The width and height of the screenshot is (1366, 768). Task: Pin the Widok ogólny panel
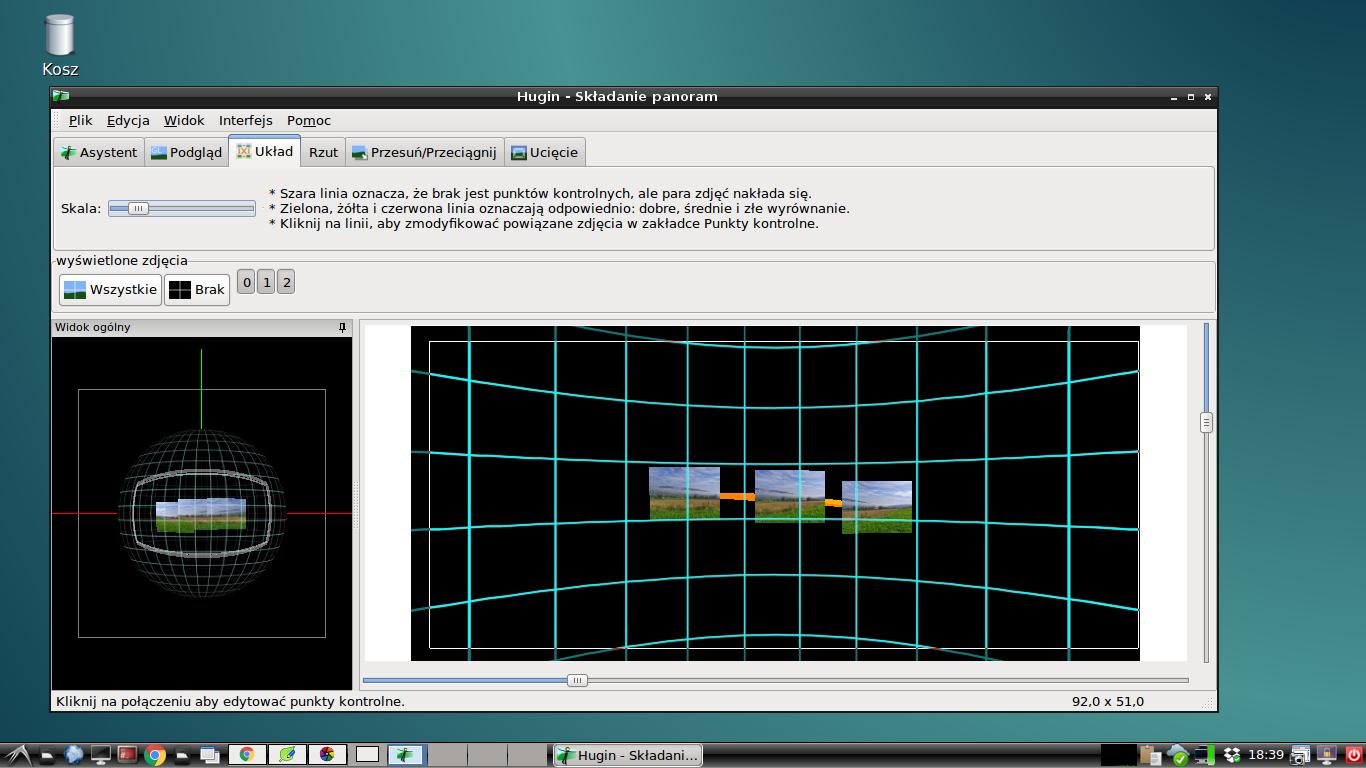[x=342, y=327]
